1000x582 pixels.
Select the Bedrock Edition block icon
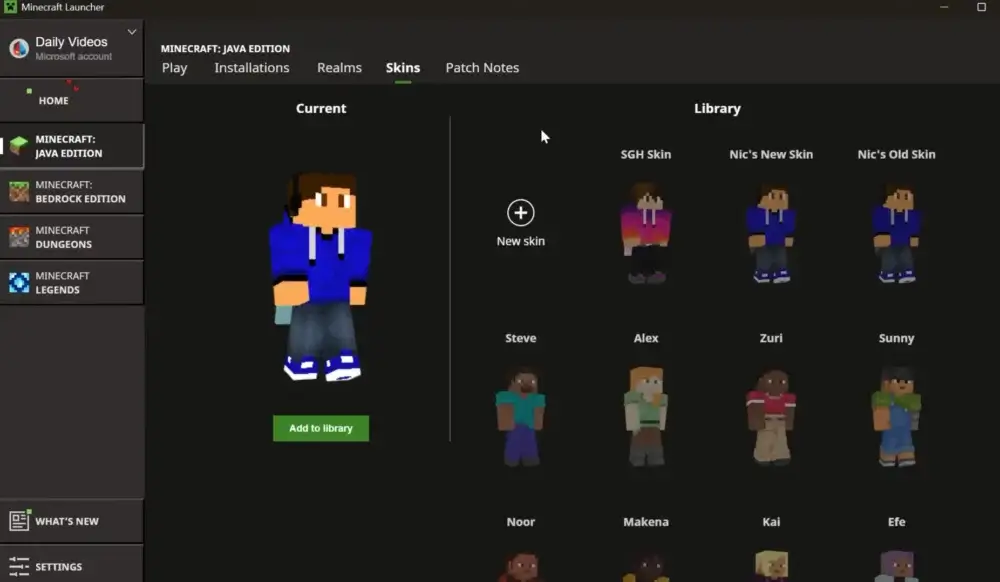pos(19,191)
